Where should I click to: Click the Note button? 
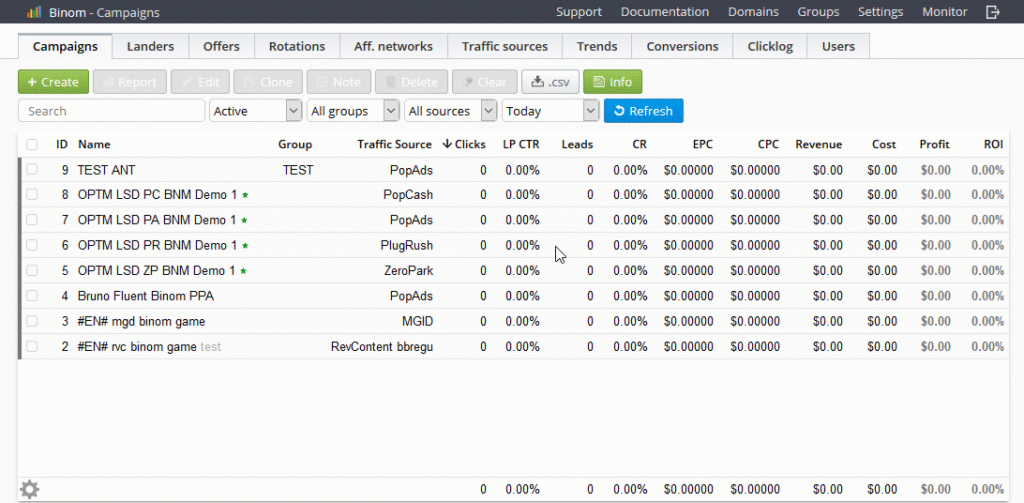tap(339, 82)
